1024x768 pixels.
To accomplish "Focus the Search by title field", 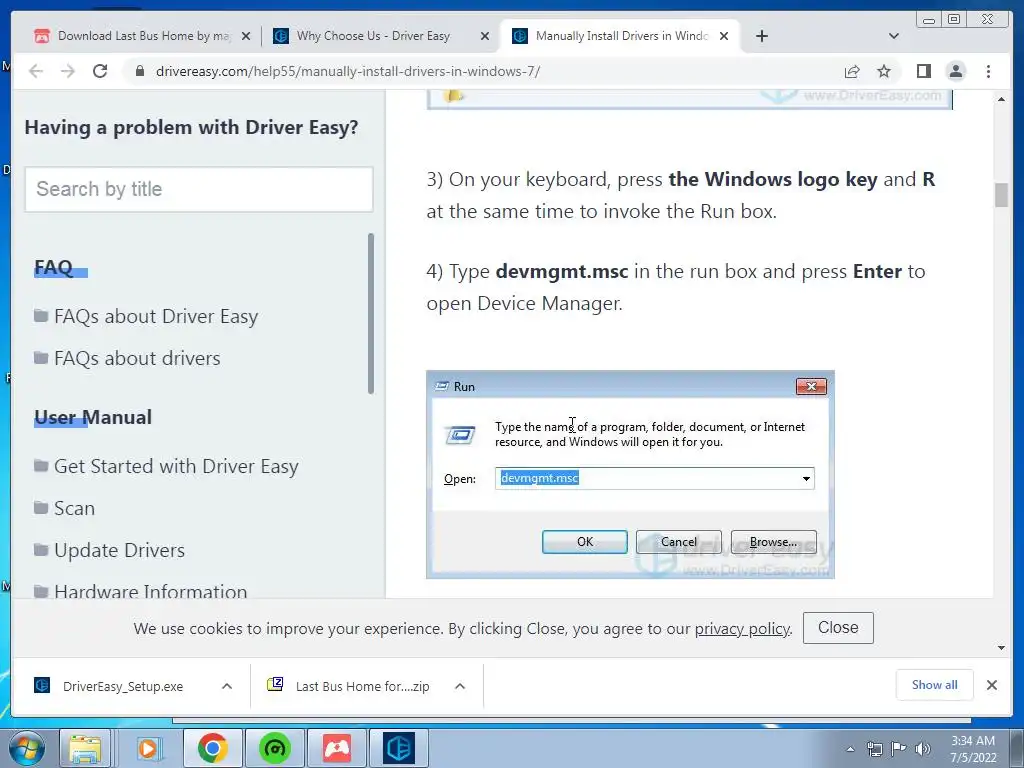I will (199, 189).
